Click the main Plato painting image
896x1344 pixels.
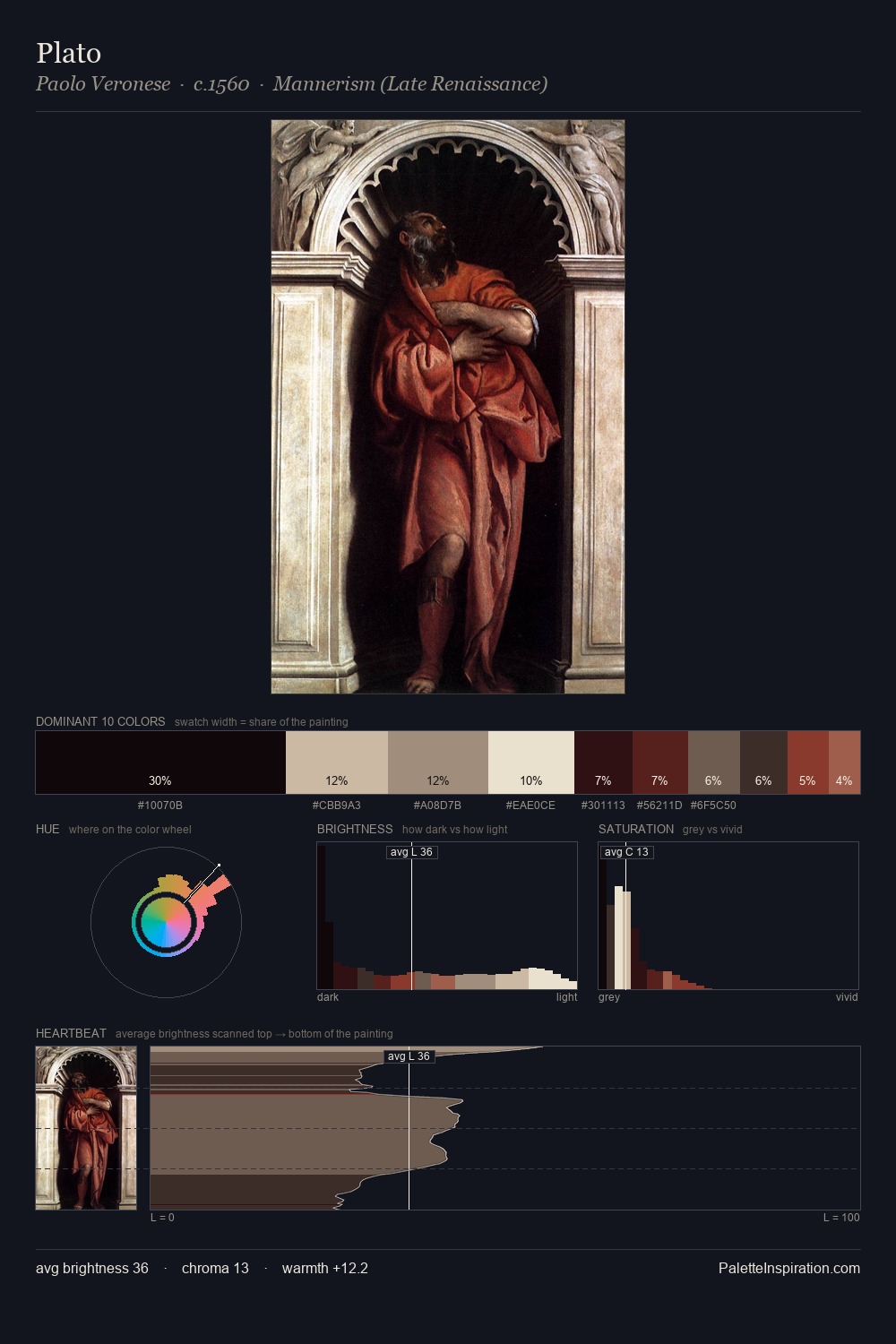(448, 407)
